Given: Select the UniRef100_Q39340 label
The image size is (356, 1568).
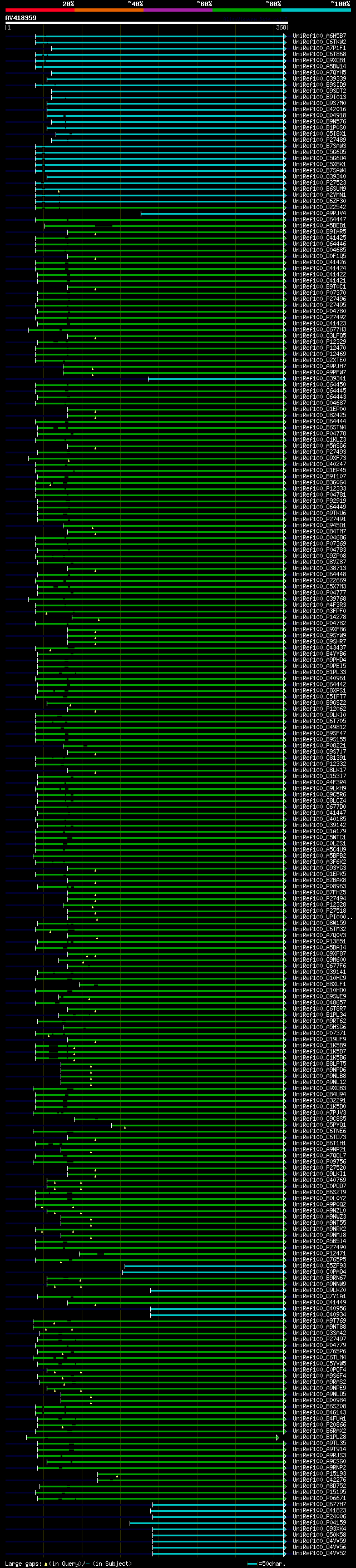Looking at the screenshot, I should 319,176.
